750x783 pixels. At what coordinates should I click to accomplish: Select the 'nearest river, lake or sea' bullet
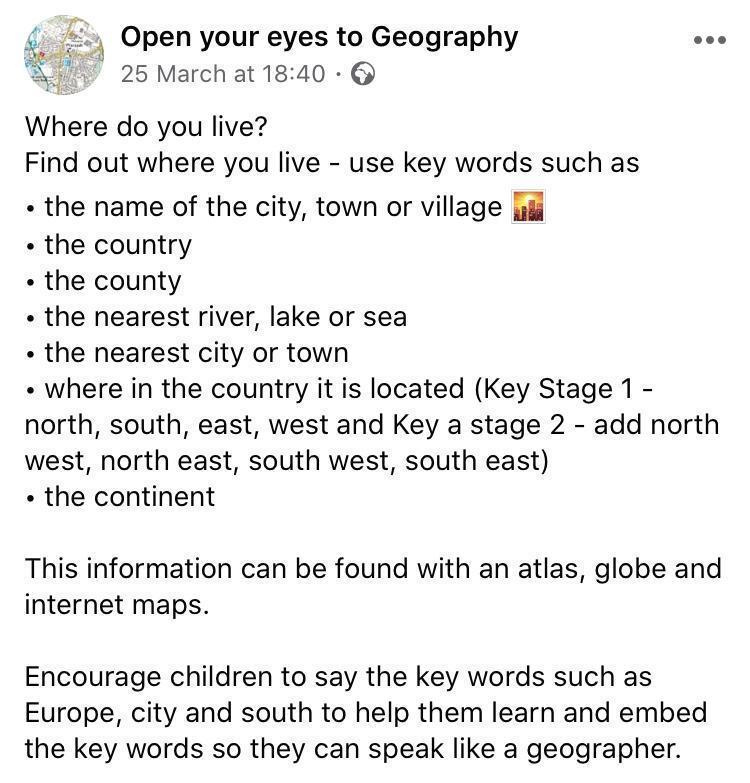tap(225, 317)
